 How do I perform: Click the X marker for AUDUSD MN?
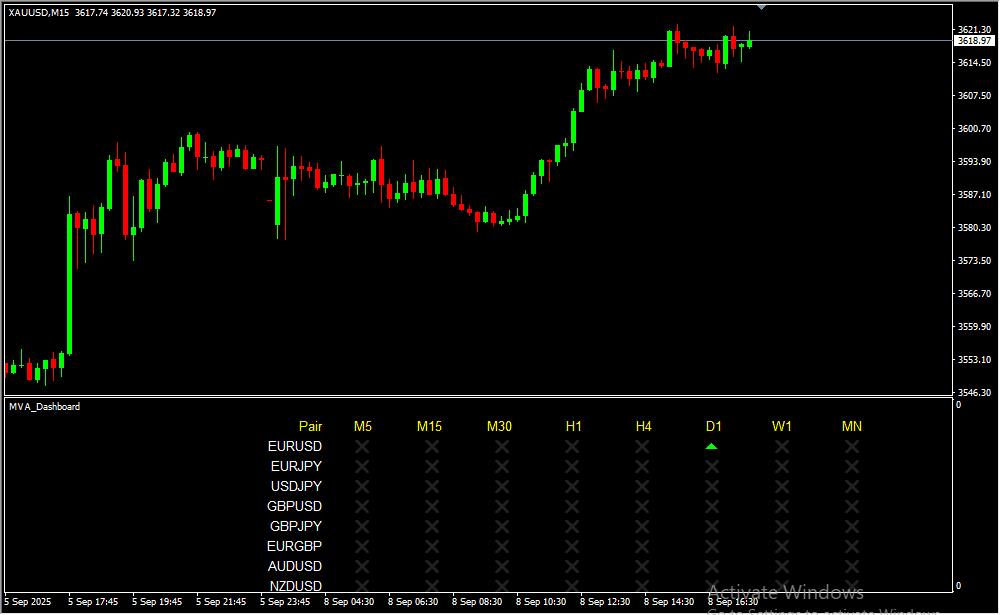852,566
